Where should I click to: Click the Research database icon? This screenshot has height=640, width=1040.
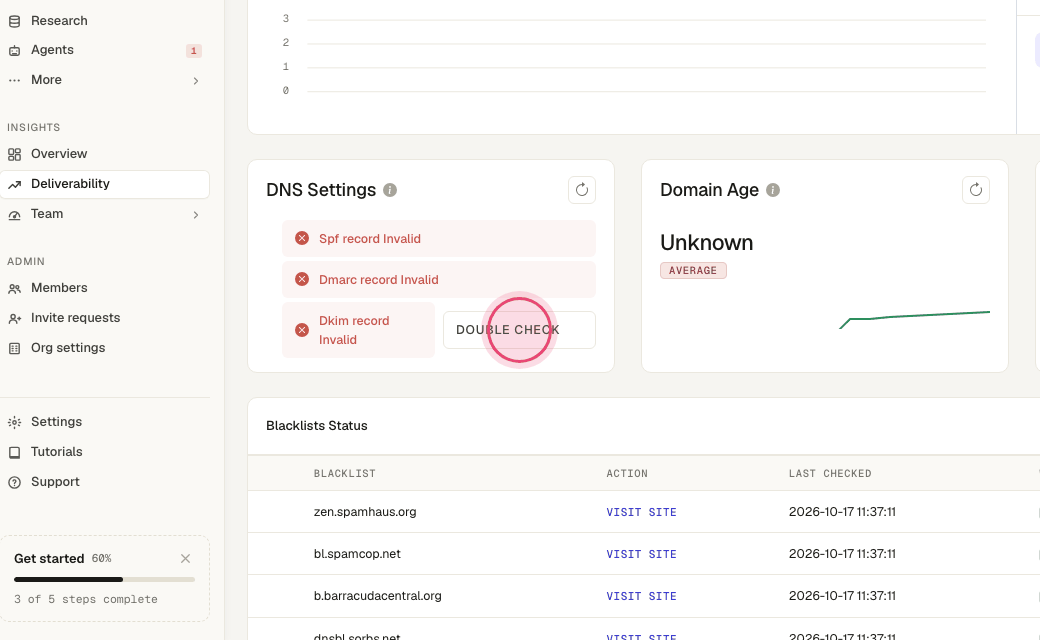coord(15,21)
